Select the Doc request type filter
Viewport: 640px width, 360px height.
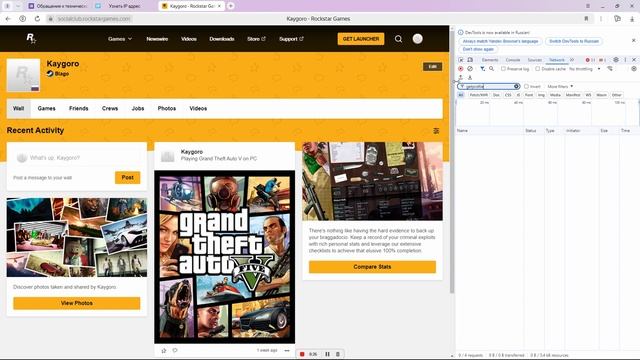click(496, 95)
